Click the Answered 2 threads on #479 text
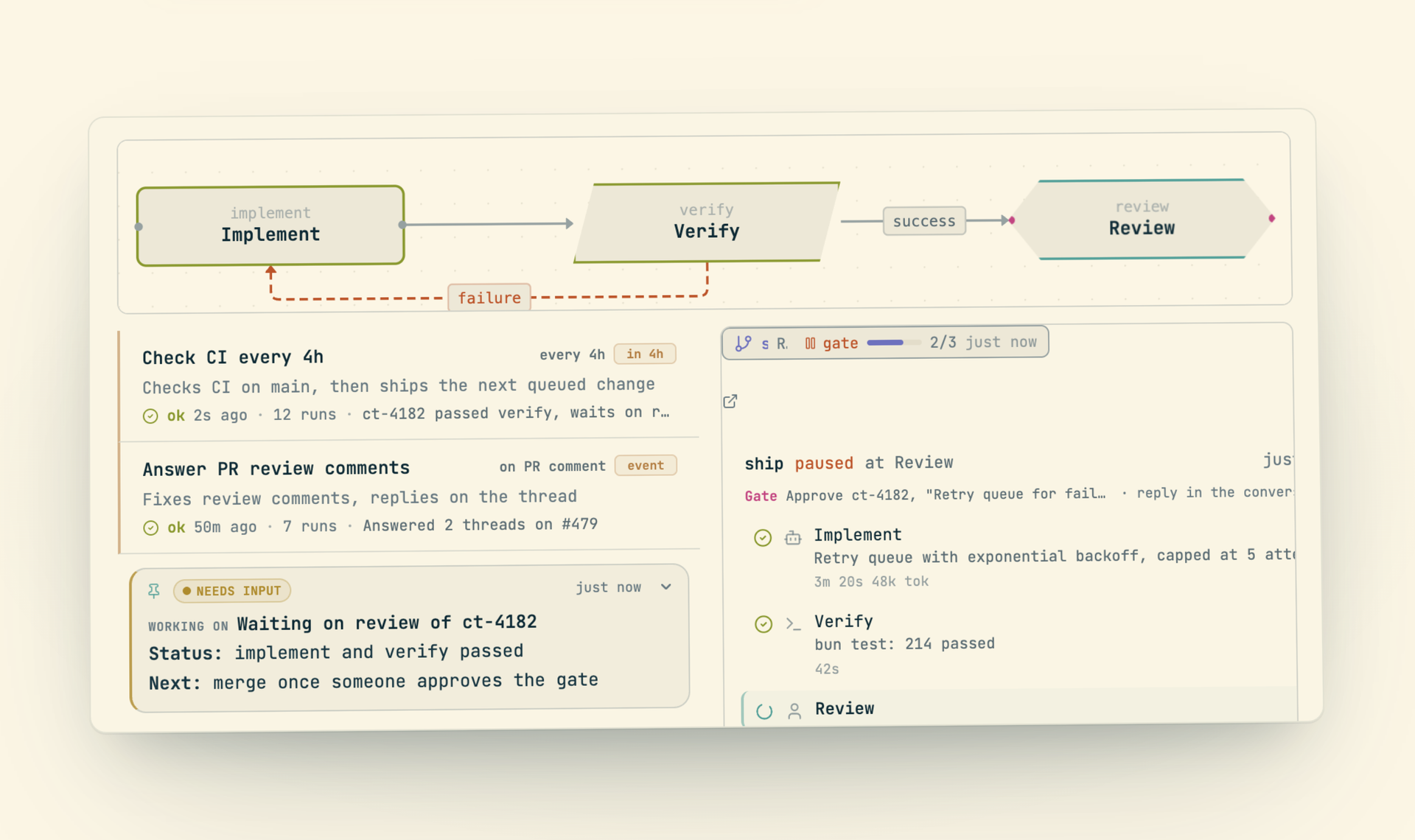 click(x=480, y=525)
